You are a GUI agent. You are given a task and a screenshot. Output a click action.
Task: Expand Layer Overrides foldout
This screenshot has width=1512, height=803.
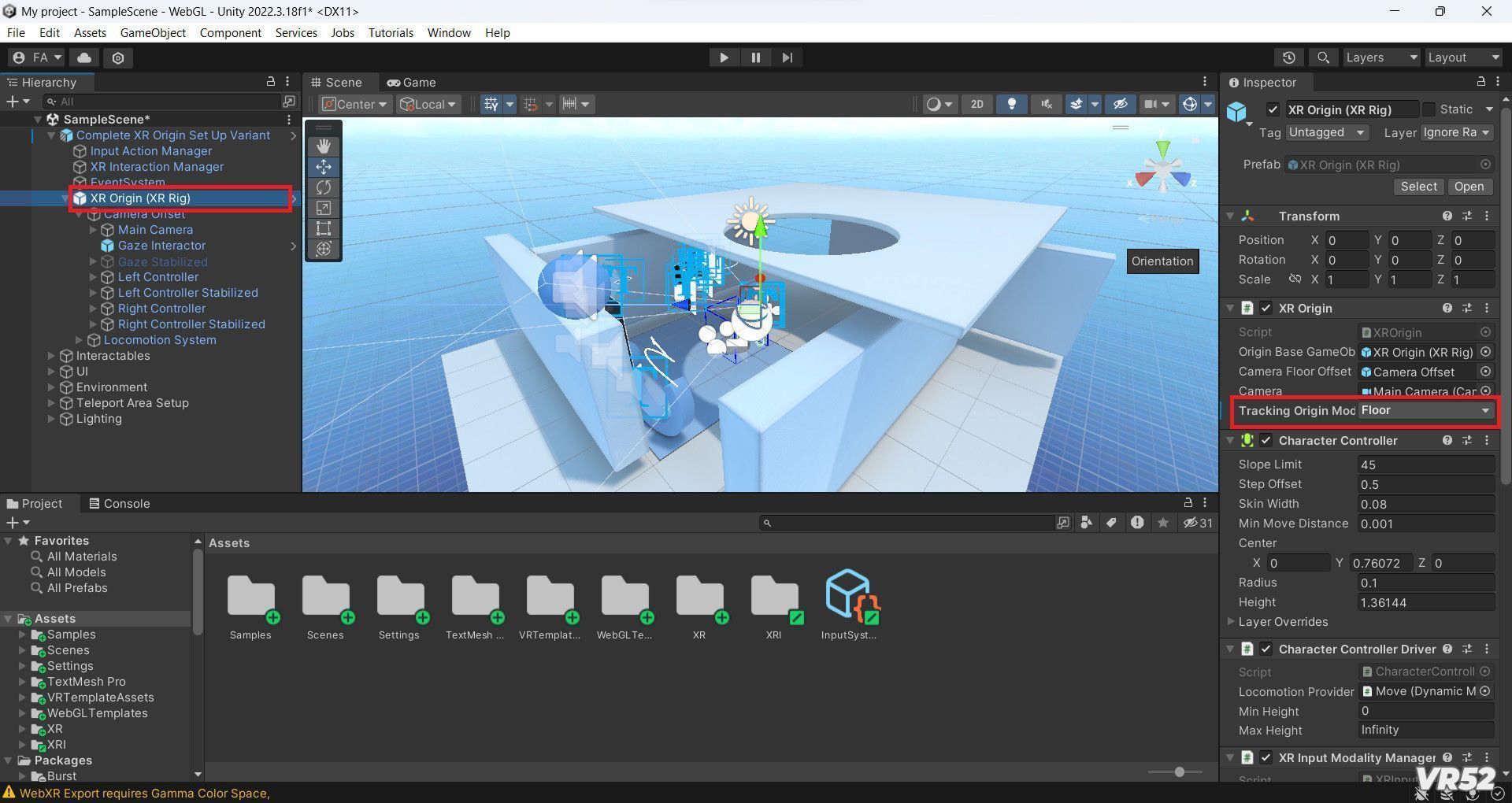point(1230,621)
